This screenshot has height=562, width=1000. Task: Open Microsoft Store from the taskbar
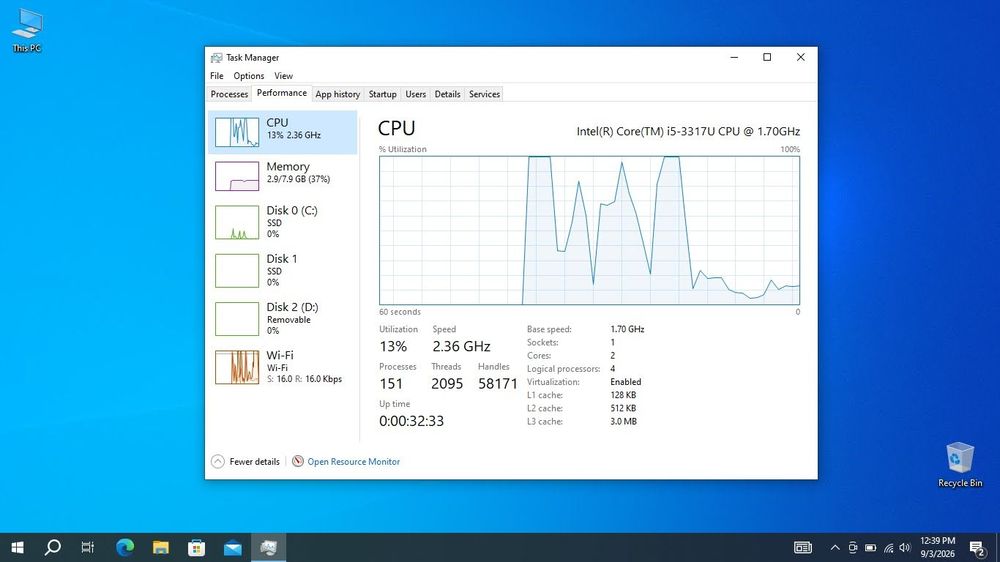(196, 547)
